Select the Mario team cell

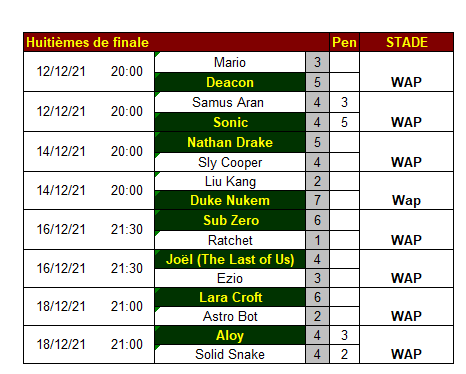tap(230, 62)
